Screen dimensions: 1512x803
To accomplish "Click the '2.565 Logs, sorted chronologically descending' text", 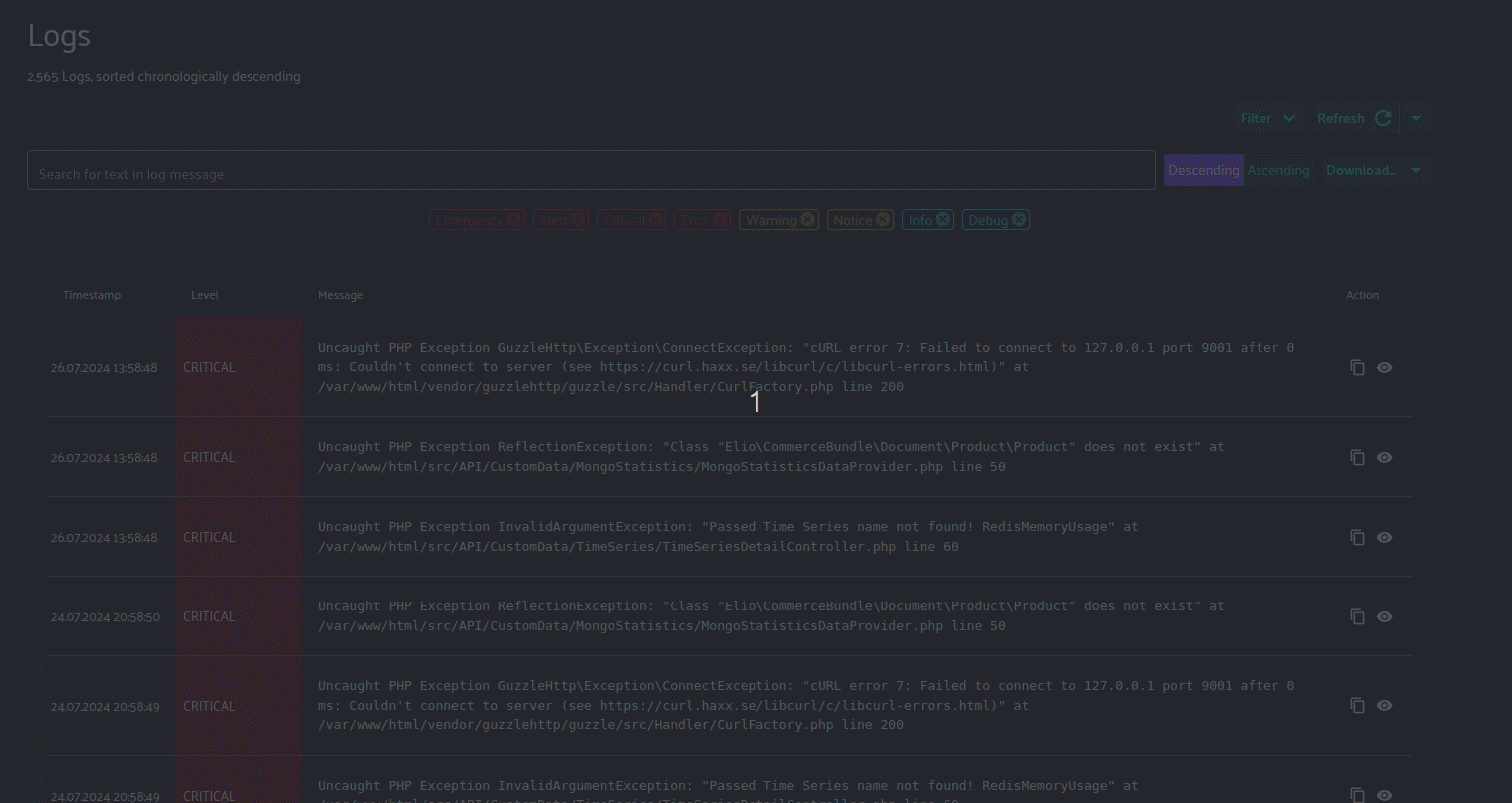I will [164, 76].
